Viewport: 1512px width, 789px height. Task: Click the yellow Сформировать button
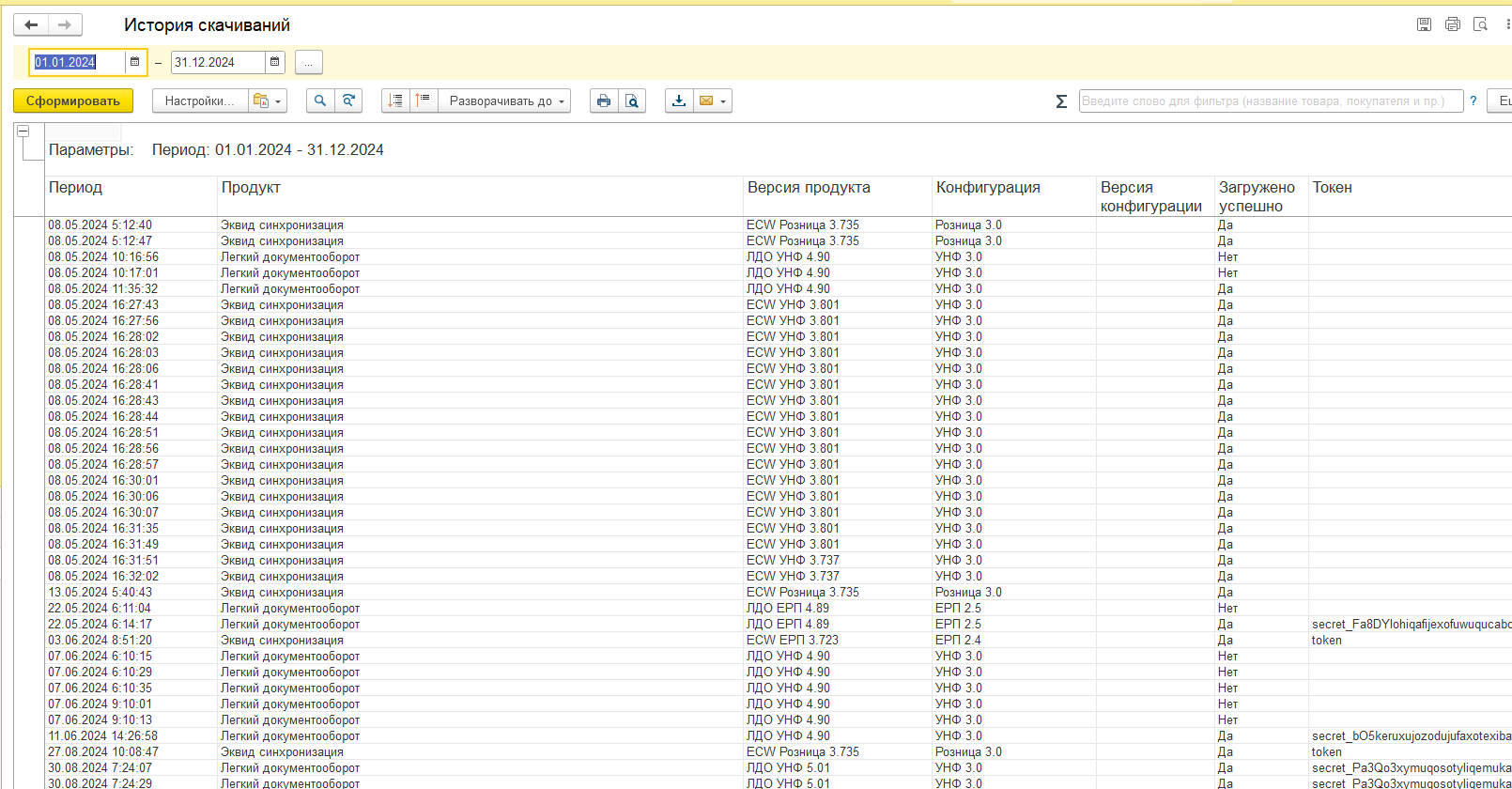click(x=73, y=101)
